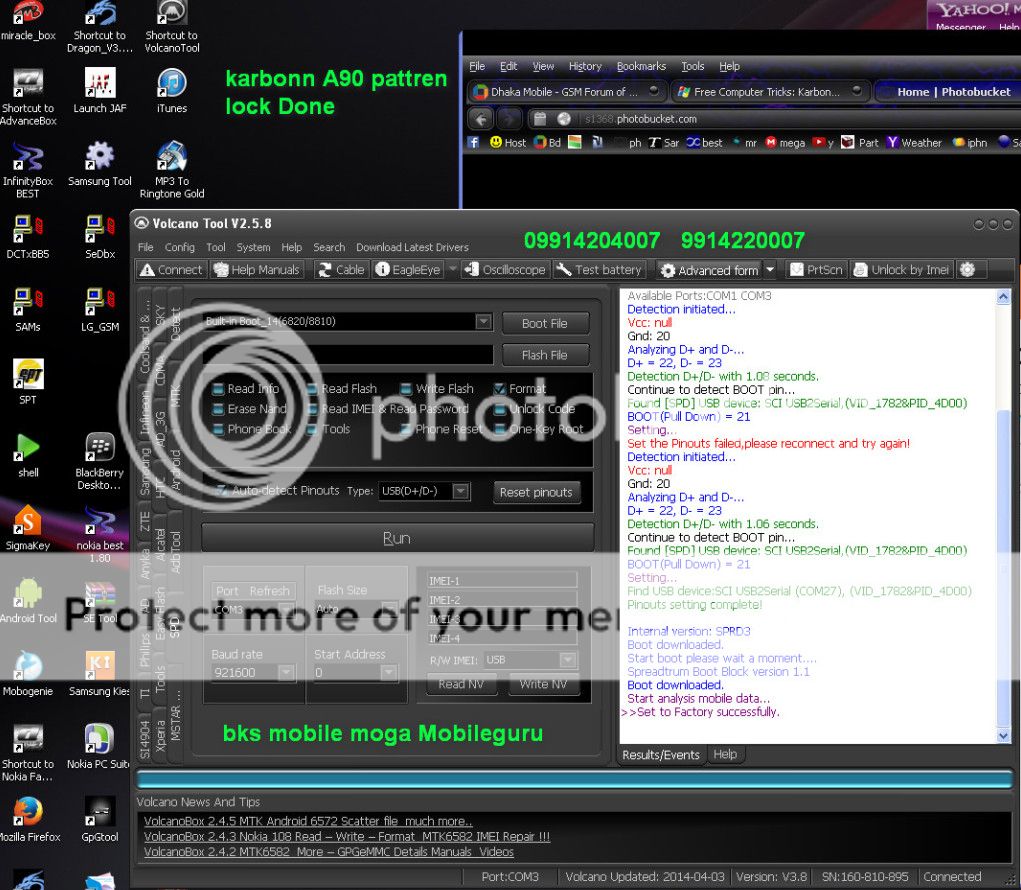The image size is (1021, 890).
Task: Open the Bookmarks menu in Firefox
Action: (x=641, y=66)
